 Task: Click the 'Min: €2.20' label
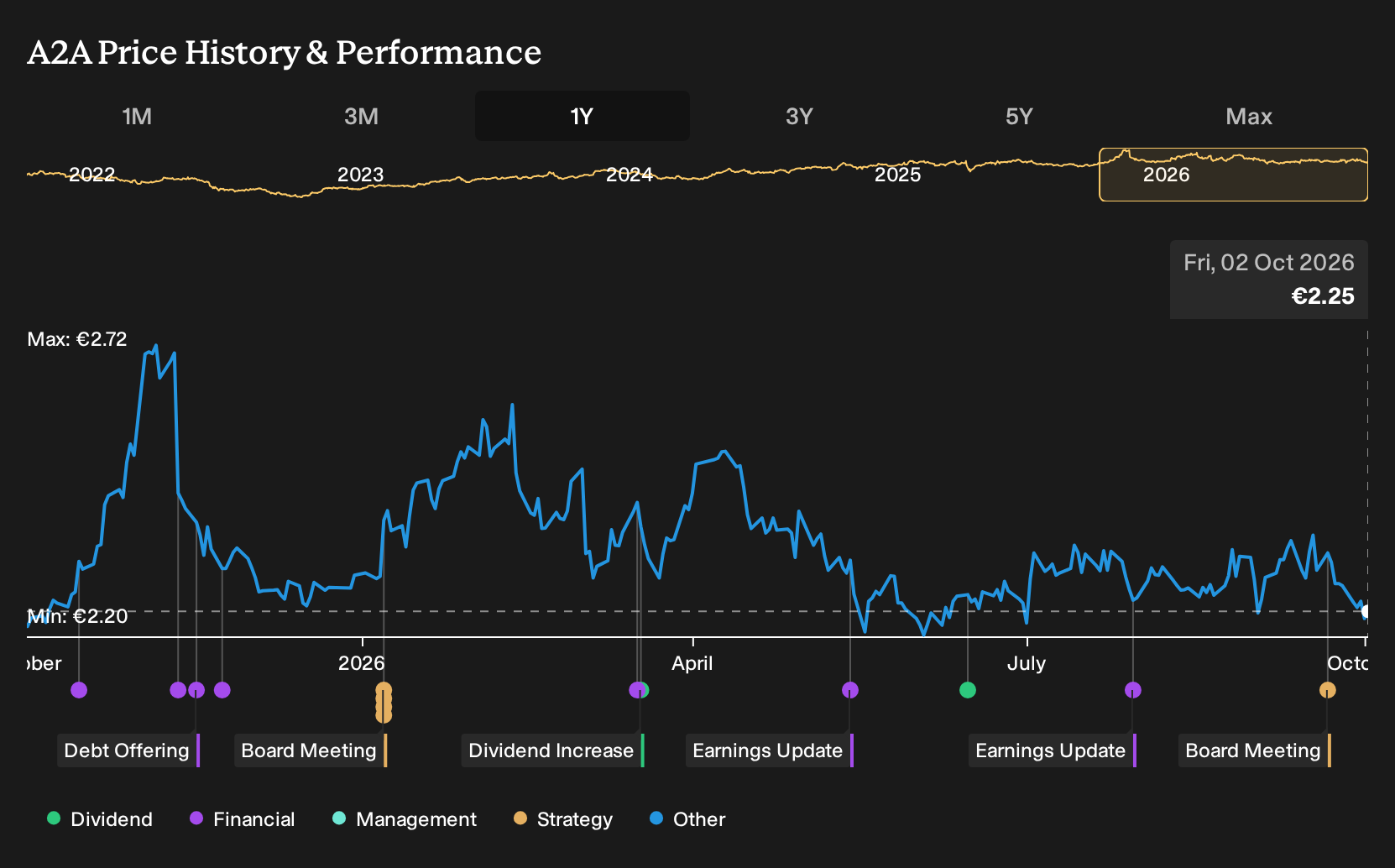[77, 616]
